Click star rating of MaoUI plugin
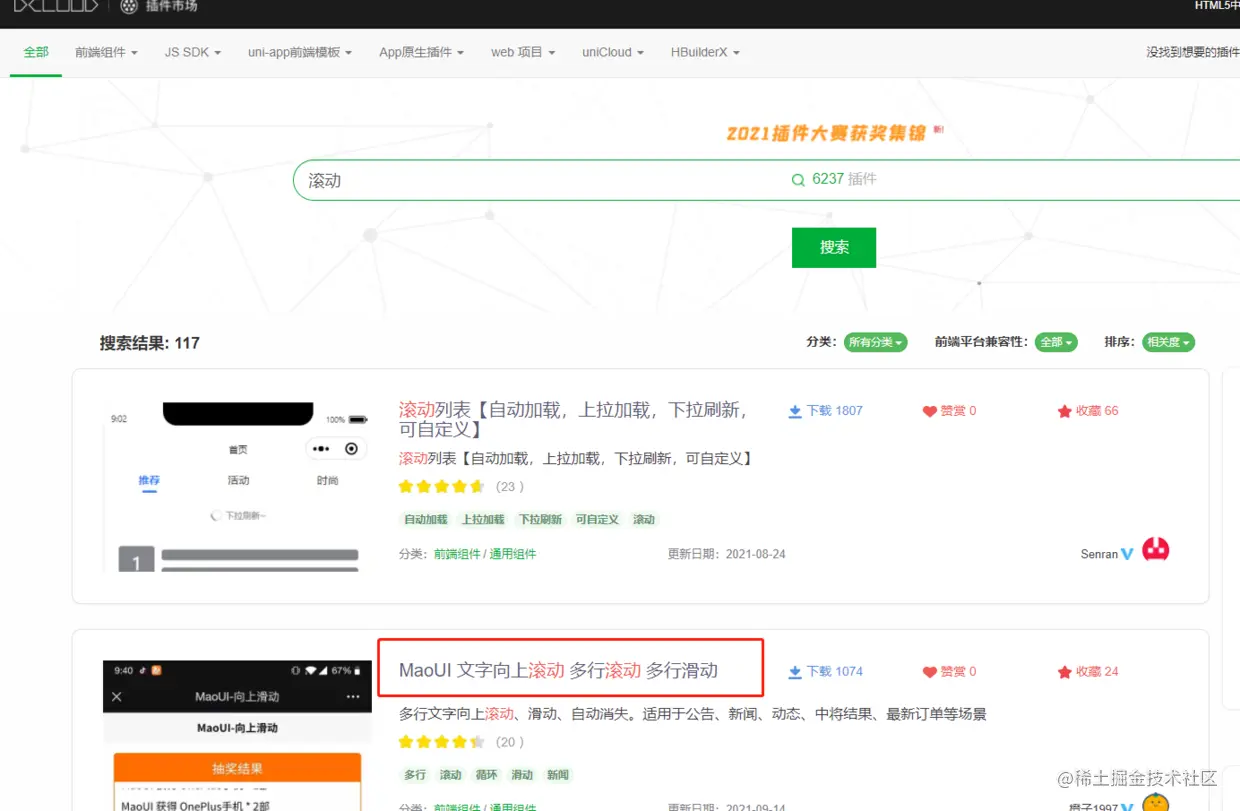 click(441, 742)
